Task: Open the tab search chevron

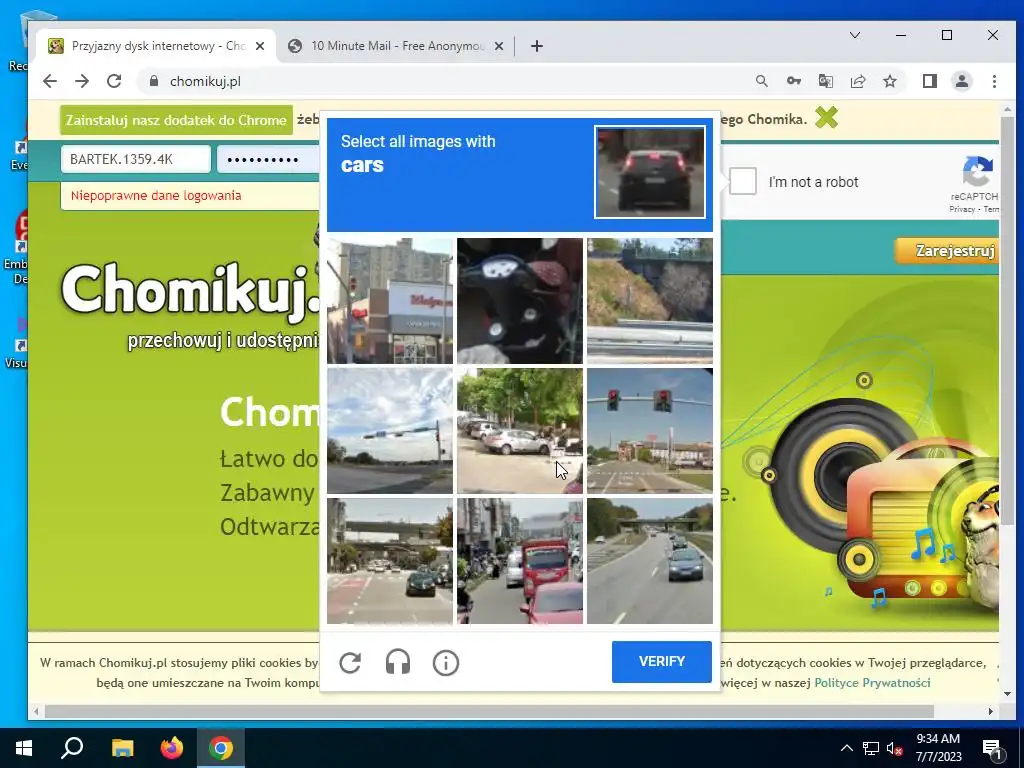Action: pyautogui.click(x=855, y=35)
